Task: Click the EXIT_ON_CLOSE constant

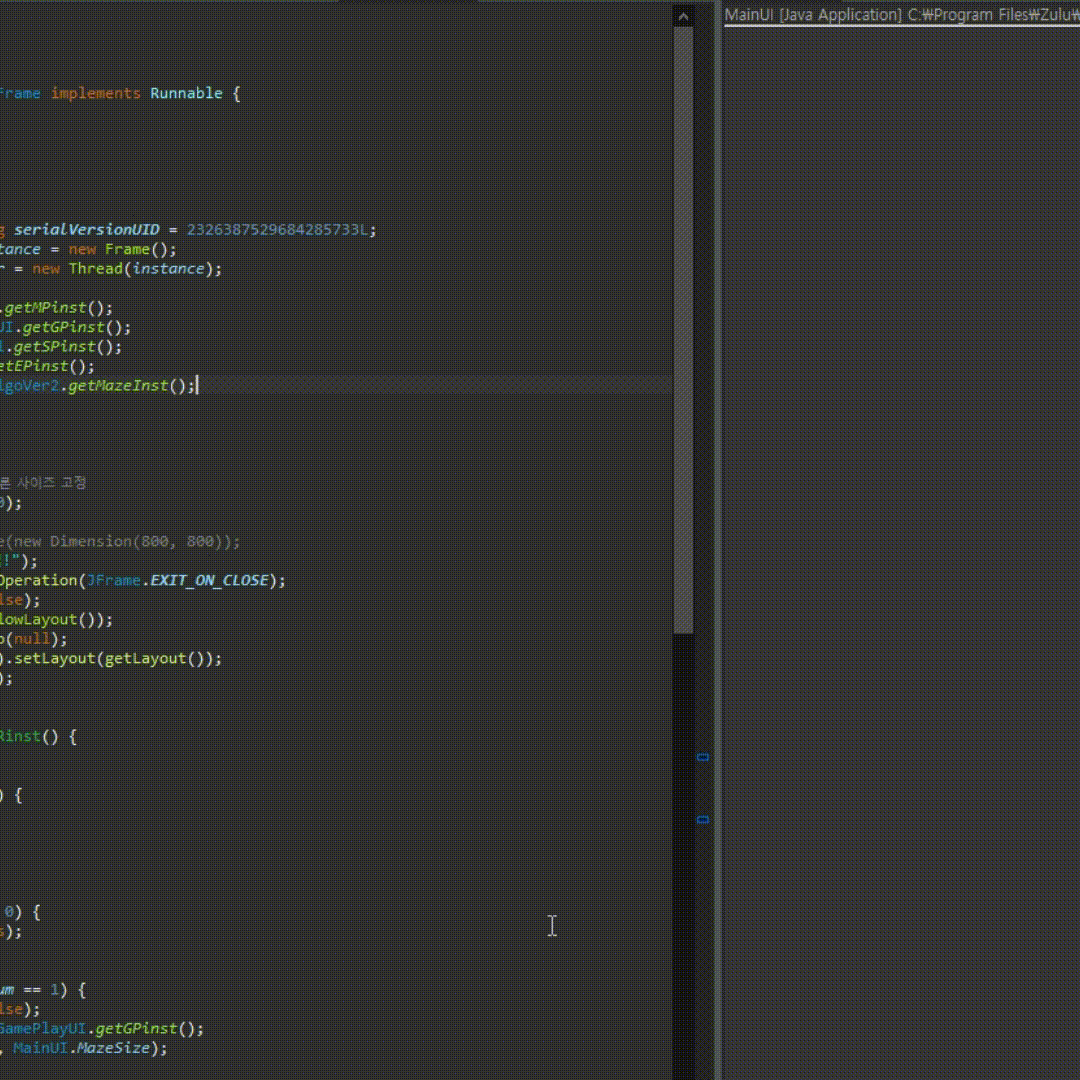Action: pyautogui.click(x=209, y=581)
